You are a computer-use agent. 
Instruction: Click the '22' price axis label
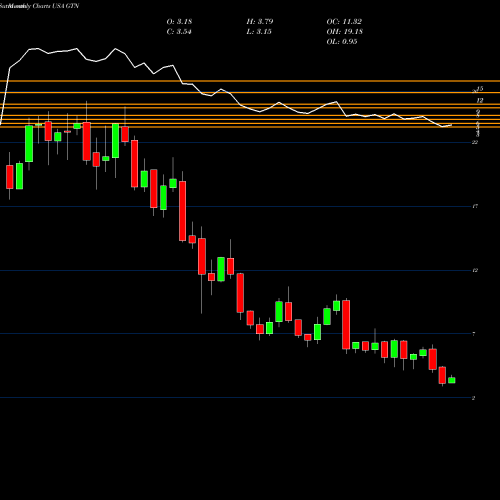475,142
